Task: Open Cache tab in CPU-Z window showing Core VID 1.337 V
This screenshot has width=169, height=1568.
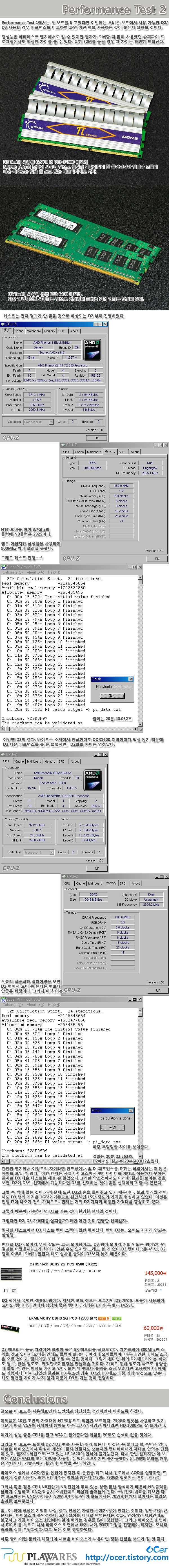Action: tap(19, 331)
